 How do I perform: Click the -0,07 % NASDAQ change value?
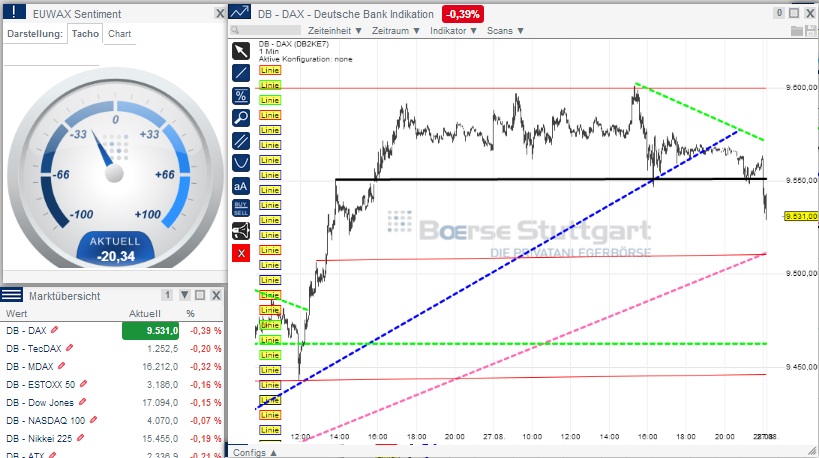tap(205, 420)
